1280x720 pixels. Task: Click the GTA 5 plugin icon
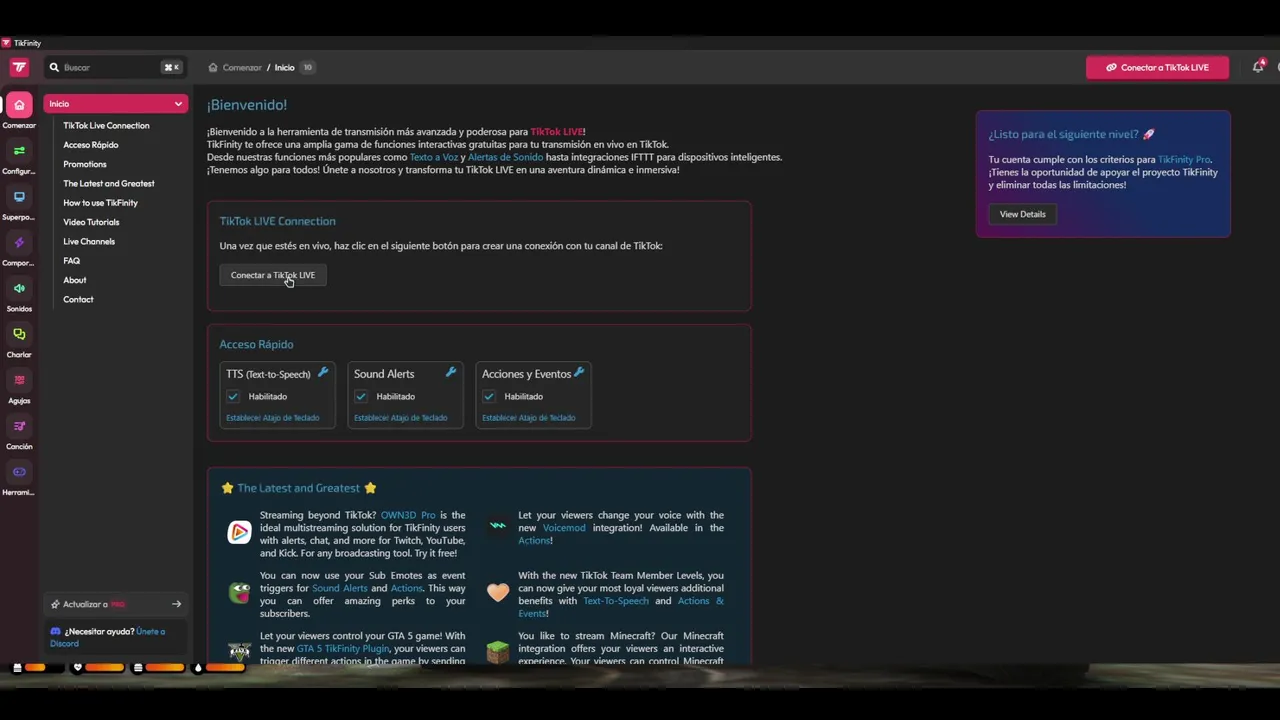(239, 651)
